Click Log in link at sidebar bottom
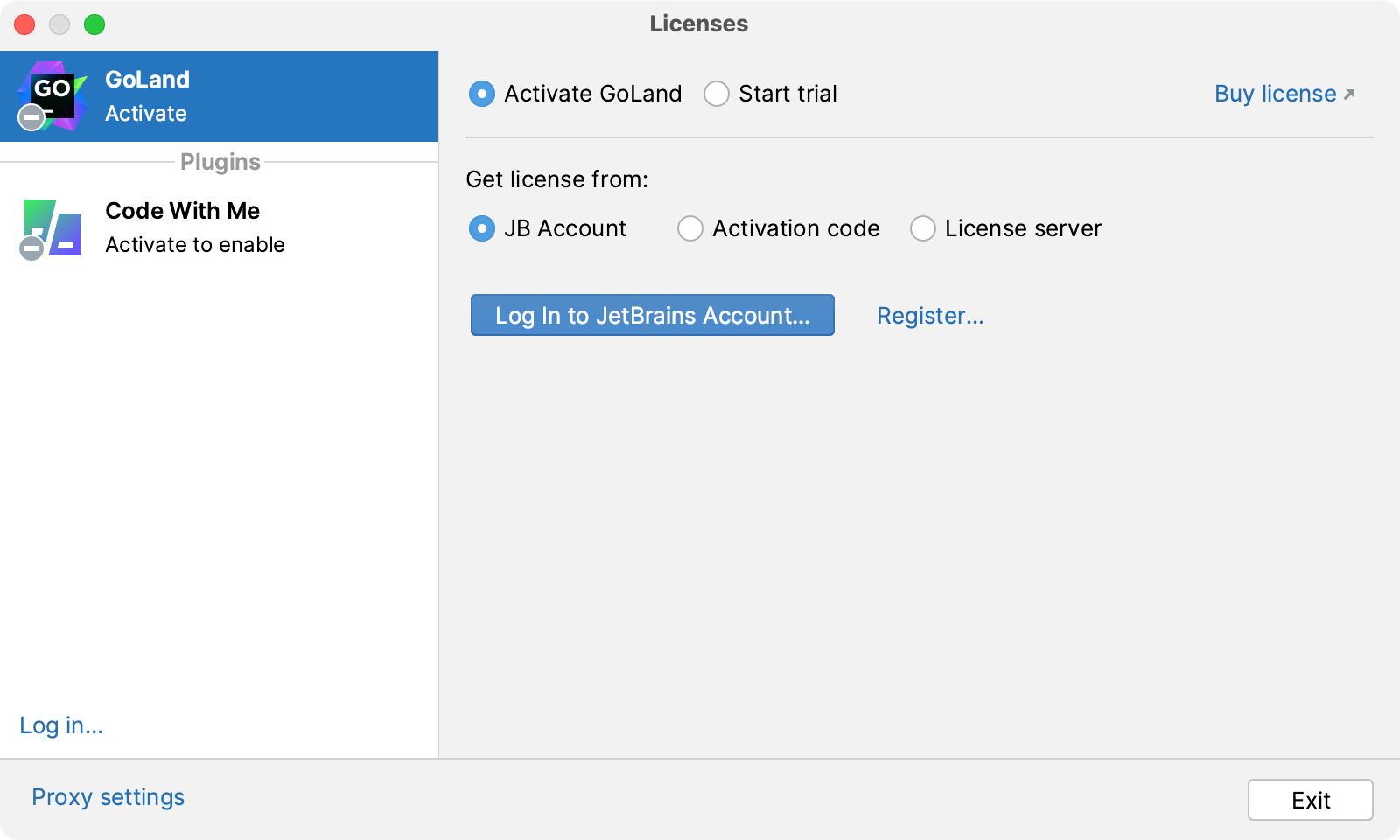 pyautogui.click(x=60, y=725)
